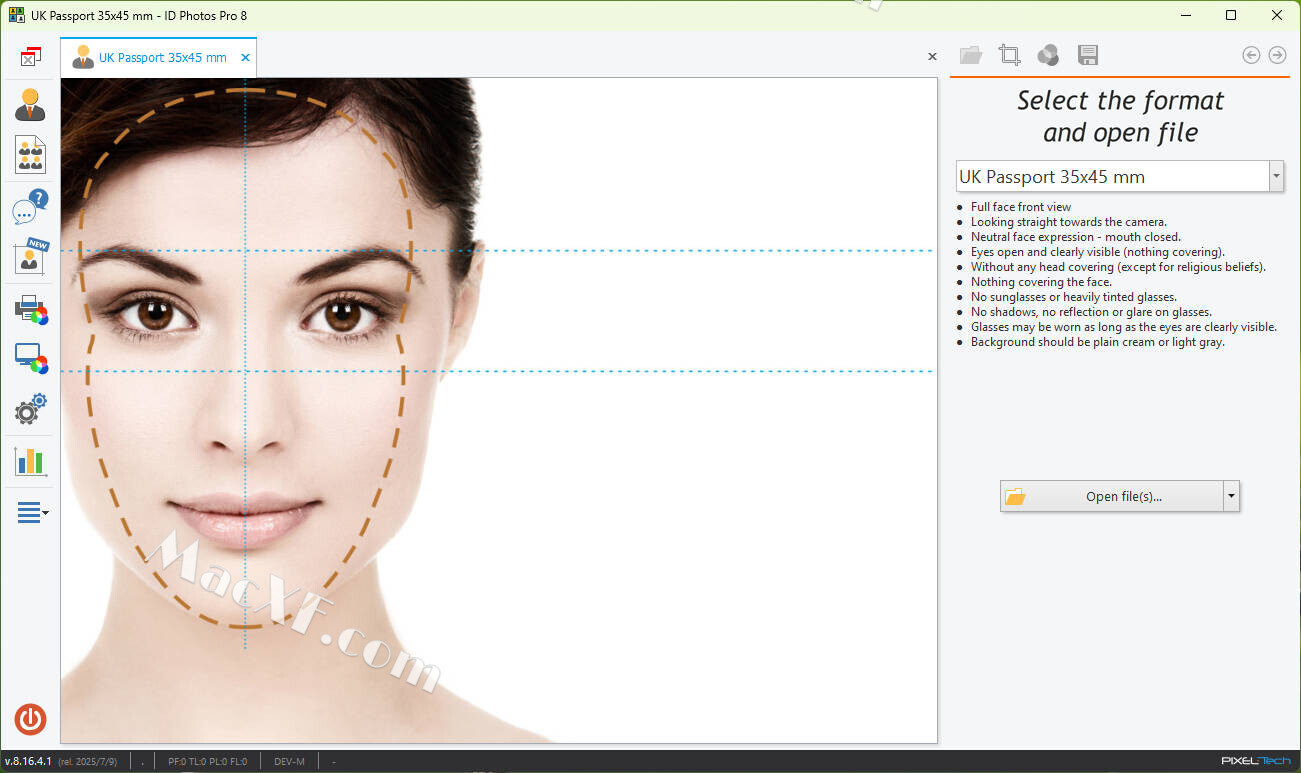Select the UK Passport 35x45 mm tab
Viewport: 1301px width, 773px height.
tap(158, 57)
